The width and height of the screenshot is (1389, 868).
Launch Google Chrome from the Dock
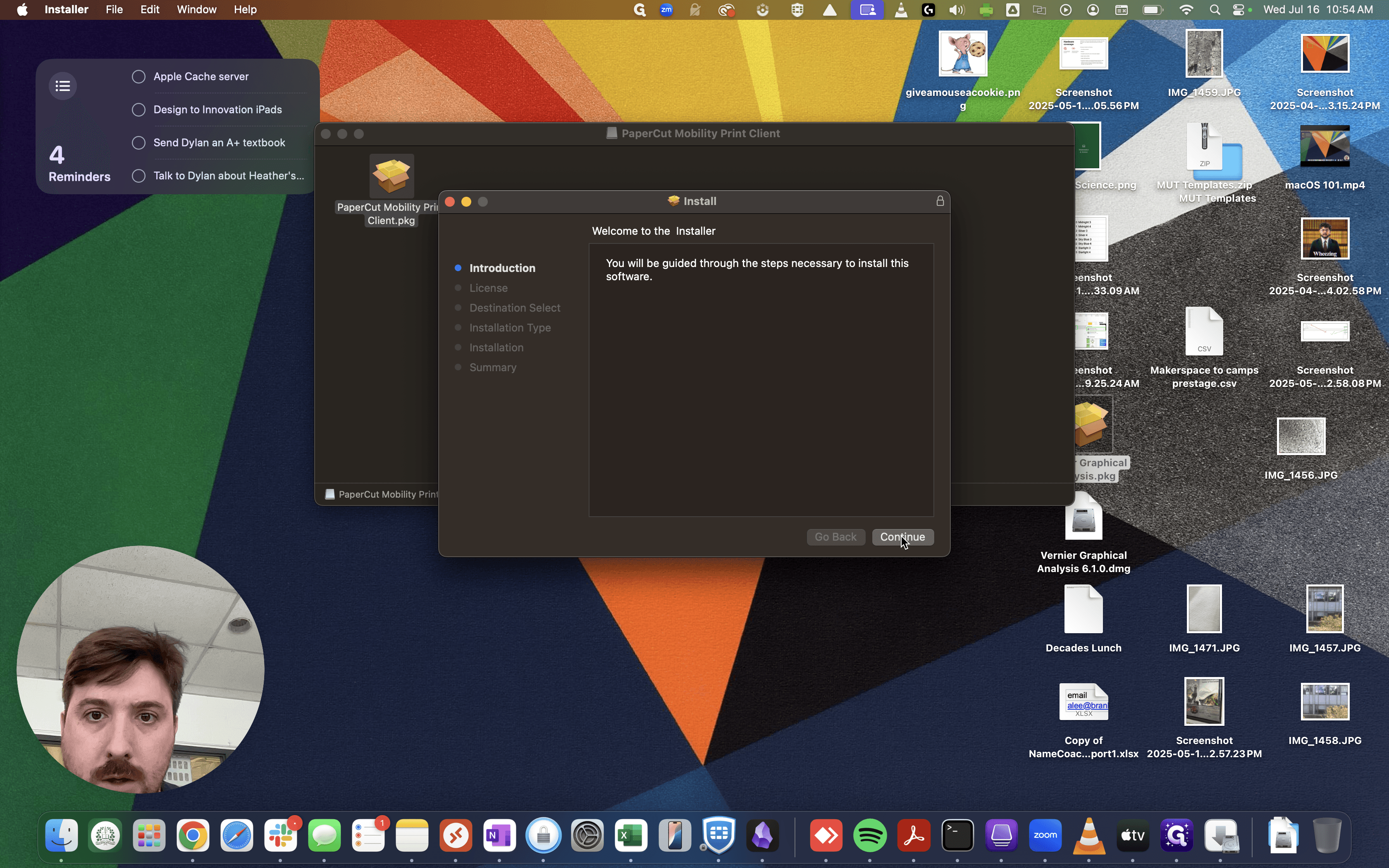(193, 835)
